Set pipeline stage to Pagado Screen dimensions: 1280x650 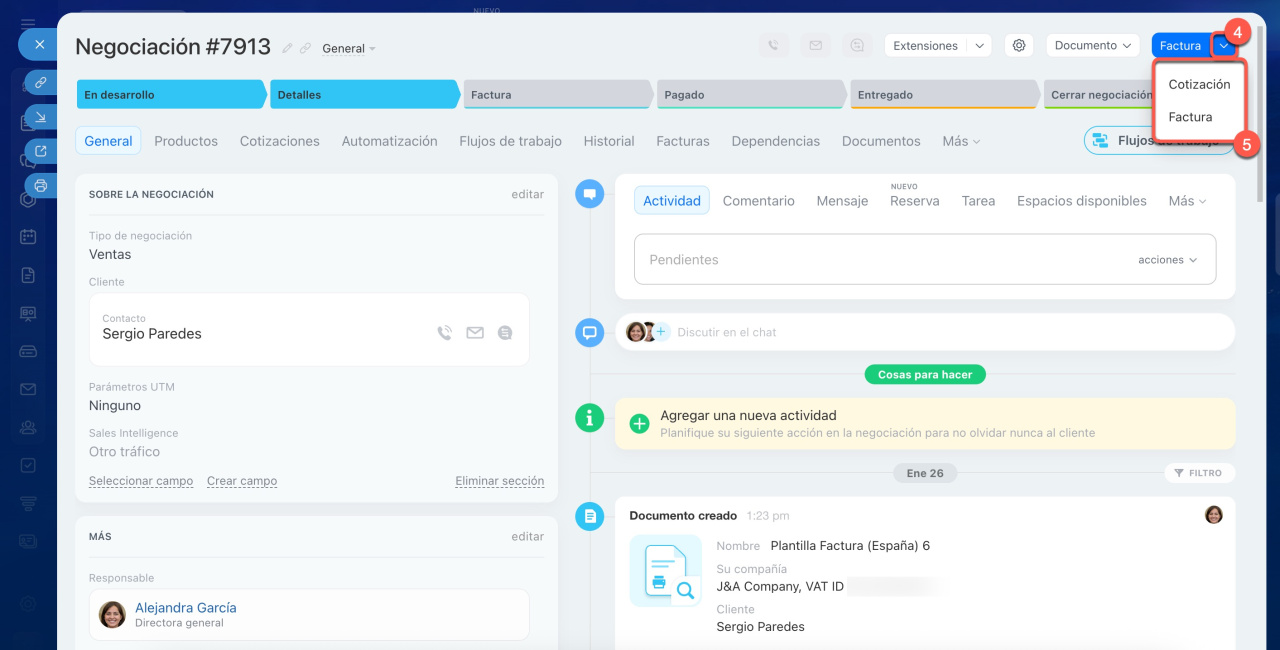750,95
